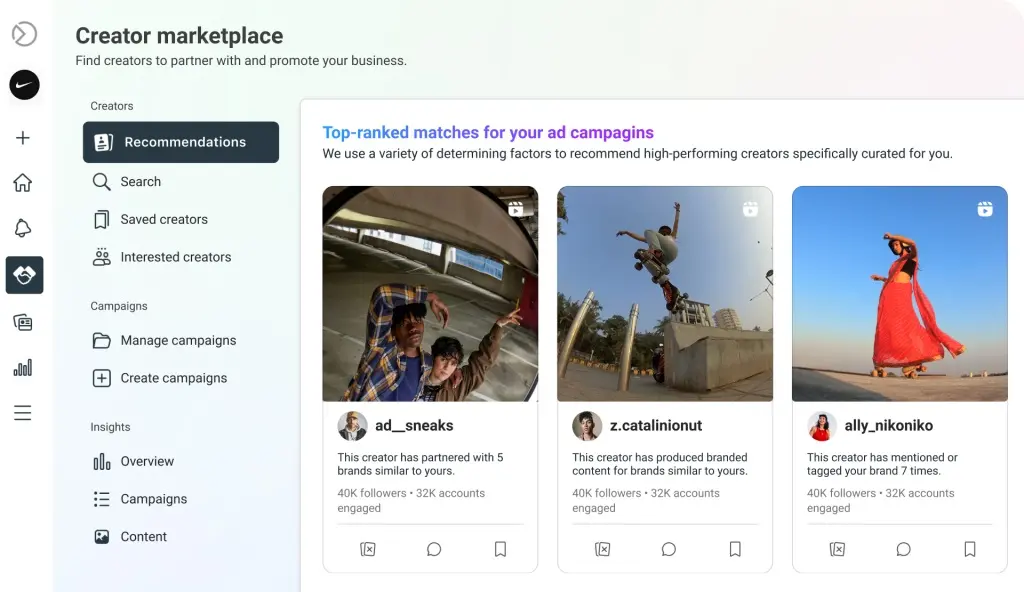This screenshot has width=1024, height=592.
Task: Open the ads content rail icon
Action: tap(23, 322)
